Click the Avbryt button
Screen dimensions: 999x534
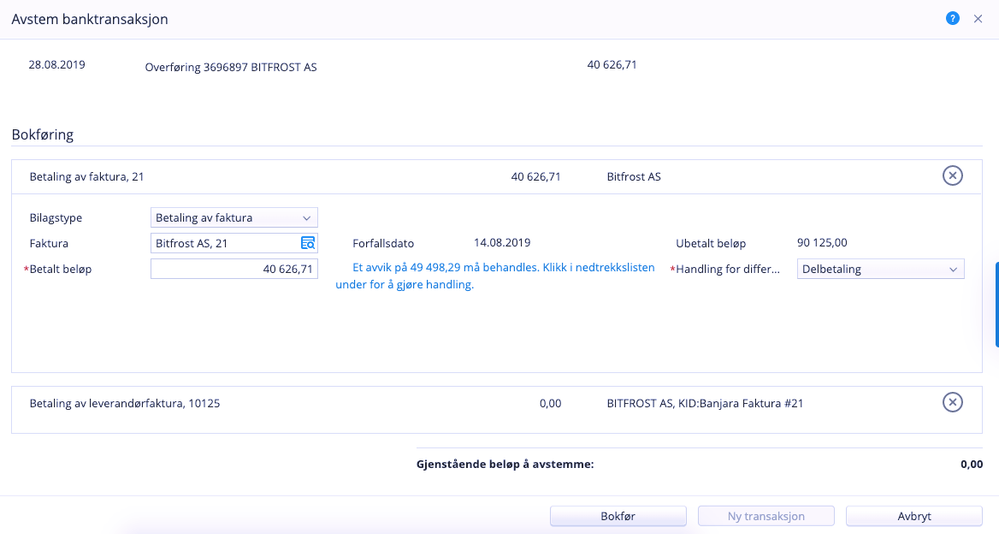click(914, 516)
